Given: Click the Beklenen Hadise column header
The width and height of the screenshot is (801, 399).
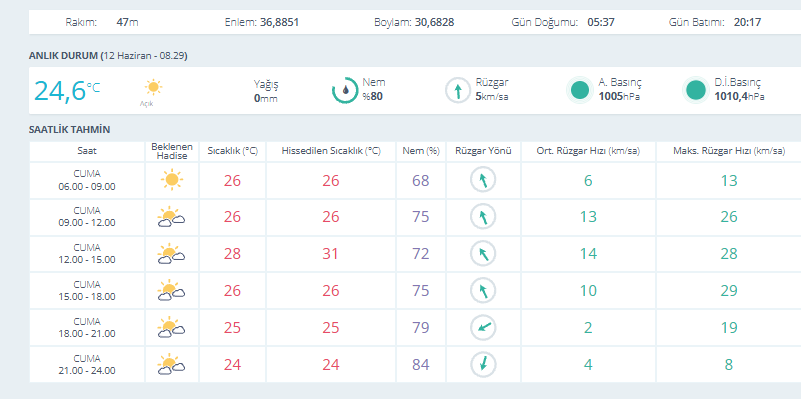Looking at the screenshot, I should [172, 151].
